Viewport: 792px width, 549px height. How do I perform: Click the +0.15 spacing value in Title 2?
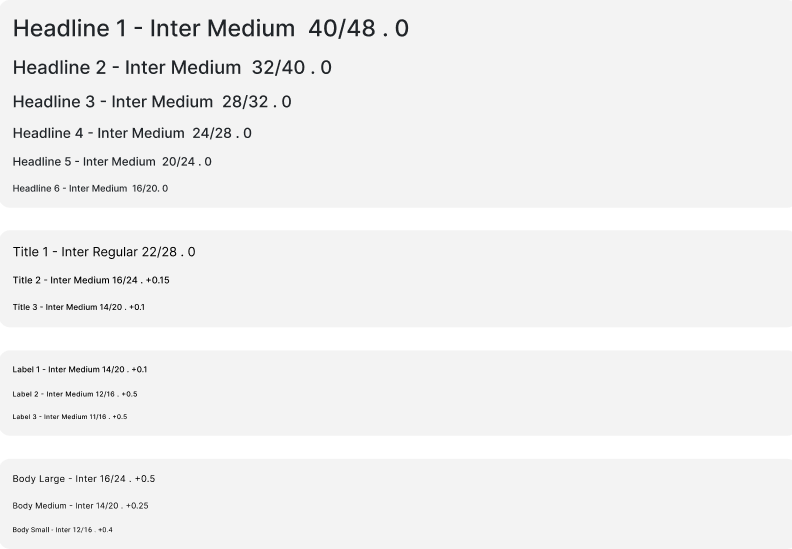click(158, 280)
